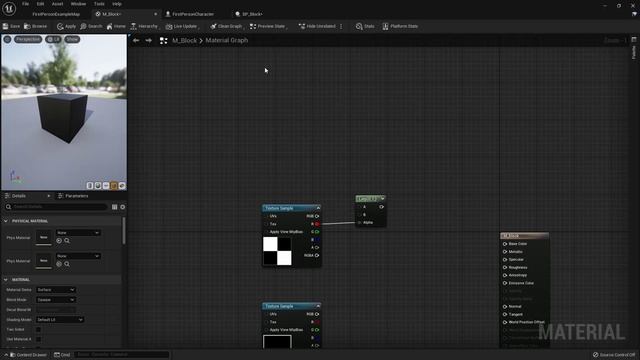640x360 pixels.
Task: Click the Search toolbar icon
Action: tap(91, 26)
